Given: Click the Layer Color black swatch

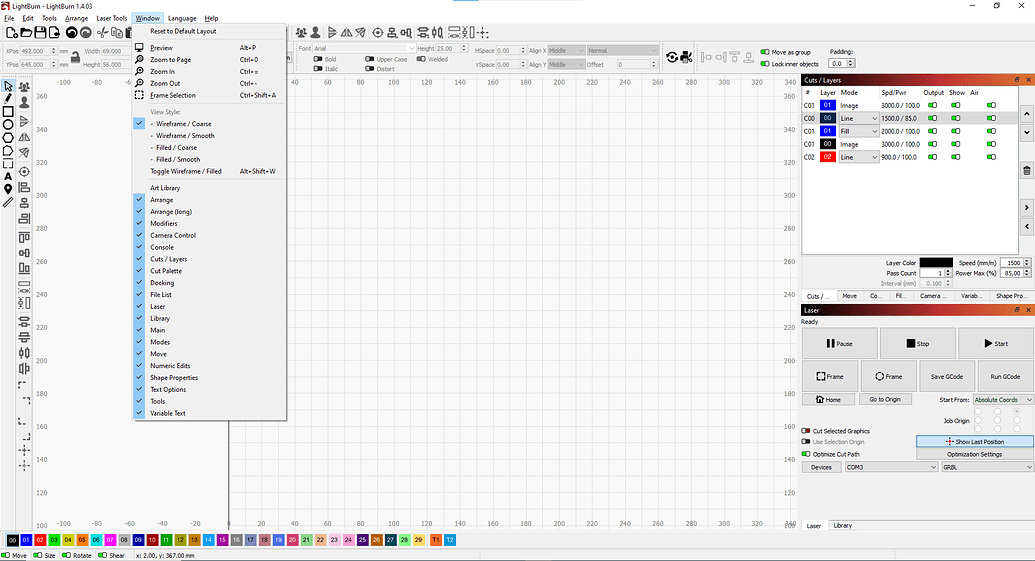Looking at the screenshot, I should click(936, 262).
